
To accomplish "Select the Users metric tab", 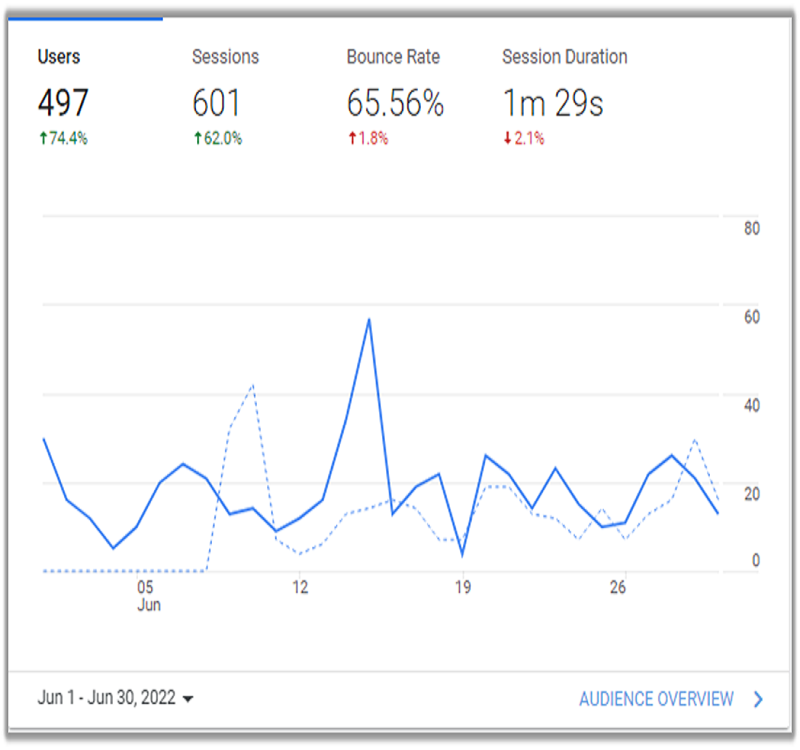I will [59, 57].
